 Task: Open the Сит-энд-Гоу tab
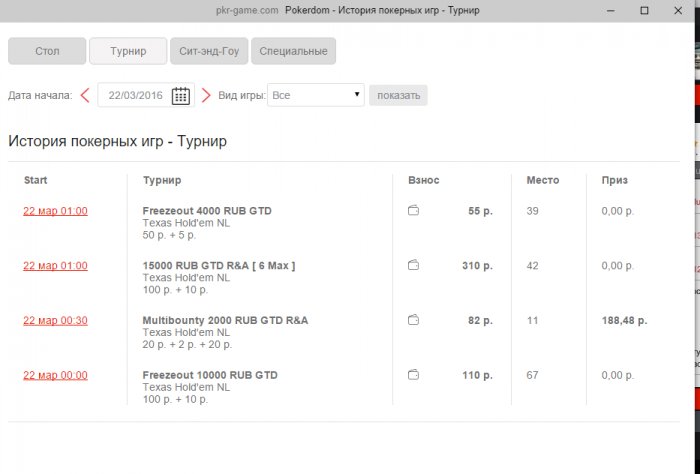point(209,51)
